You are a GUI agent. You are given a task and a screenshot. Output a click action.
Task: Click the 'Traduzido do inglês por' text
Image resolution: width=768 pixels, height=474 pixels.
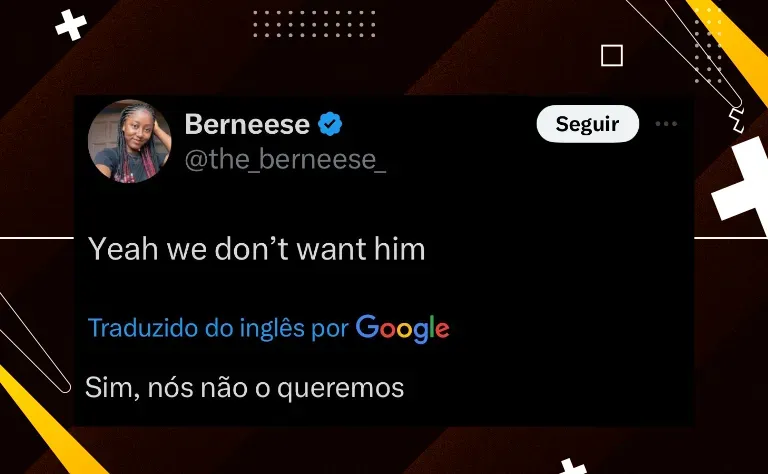click(218, 328)
